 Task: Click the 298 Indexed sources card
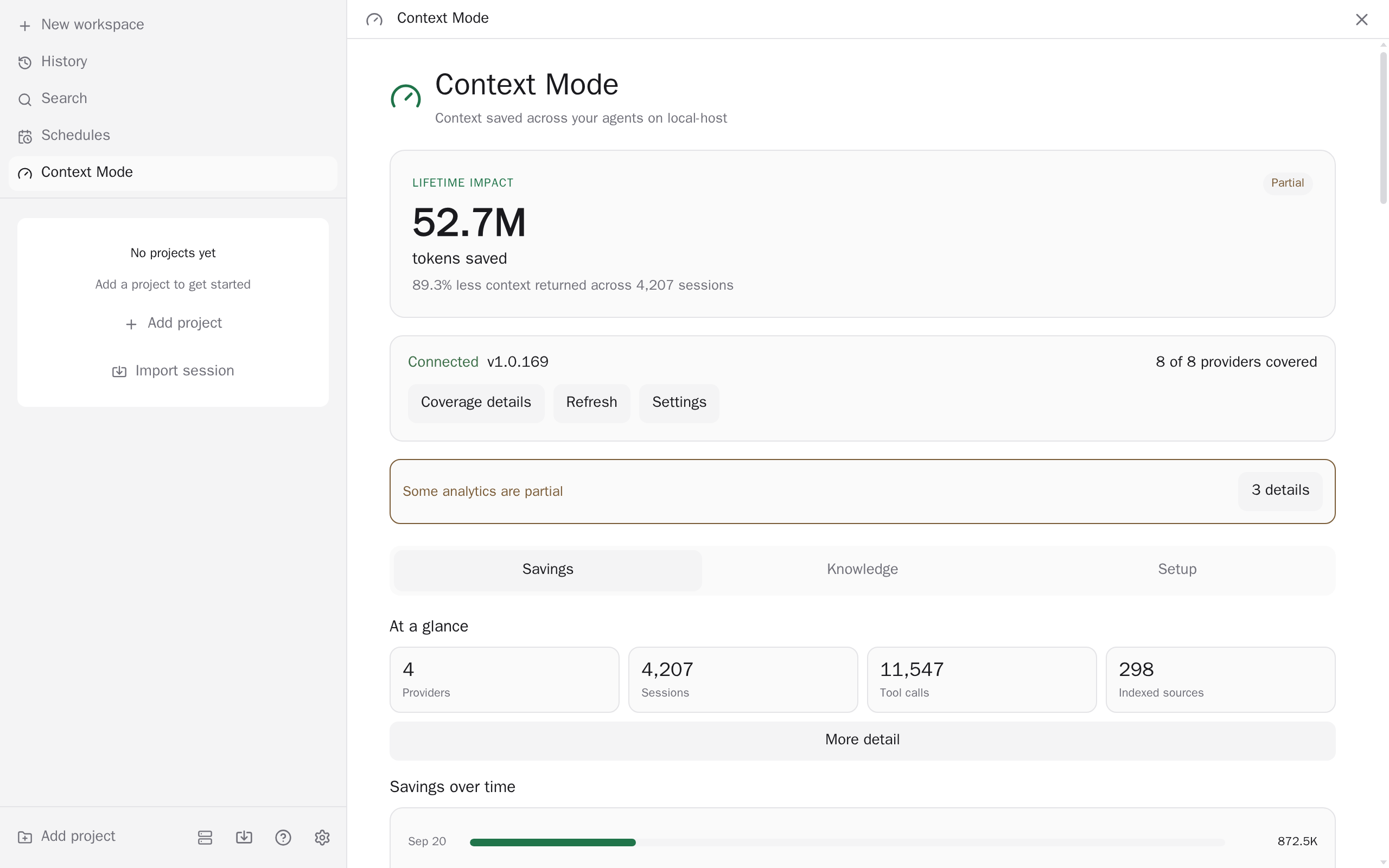(x=1220, y=679)
